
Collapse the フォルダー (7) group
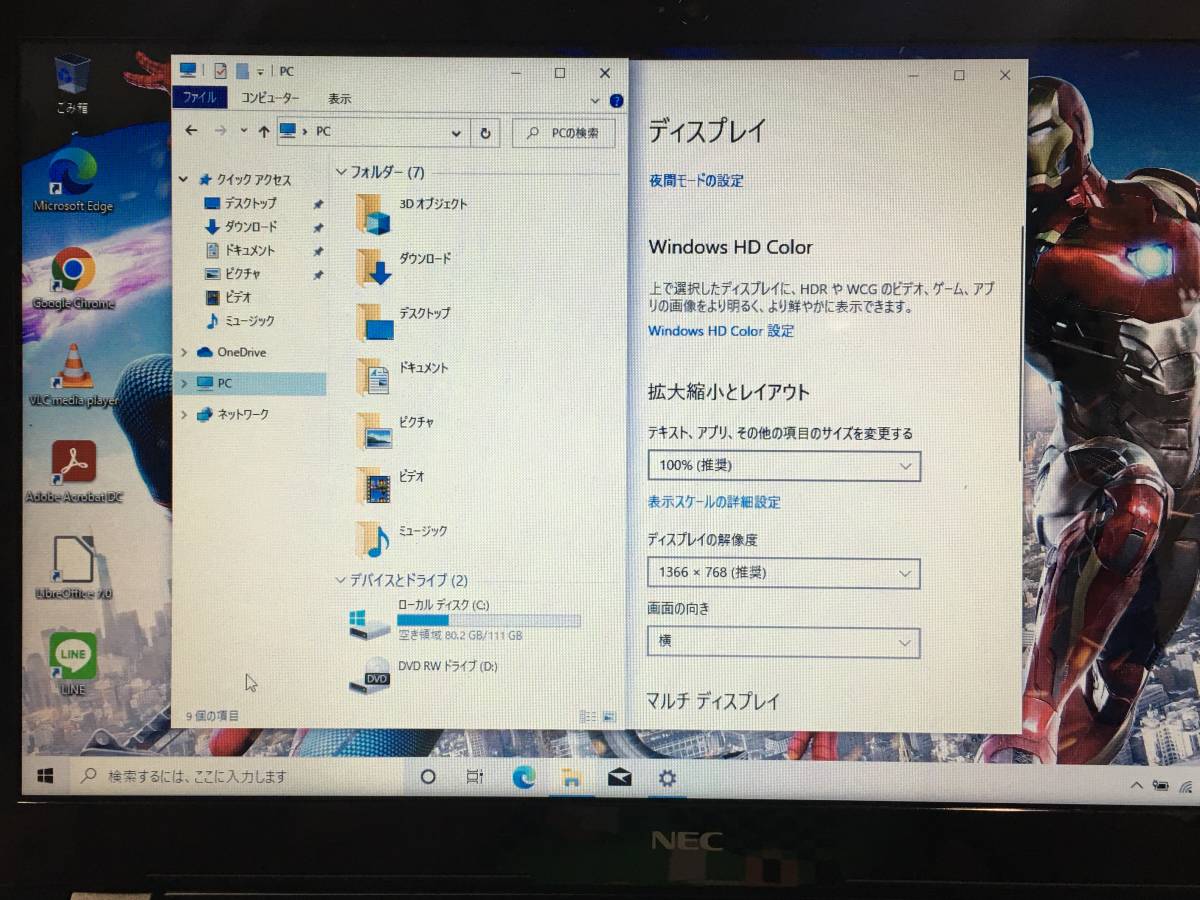click(x=341, y=172)
